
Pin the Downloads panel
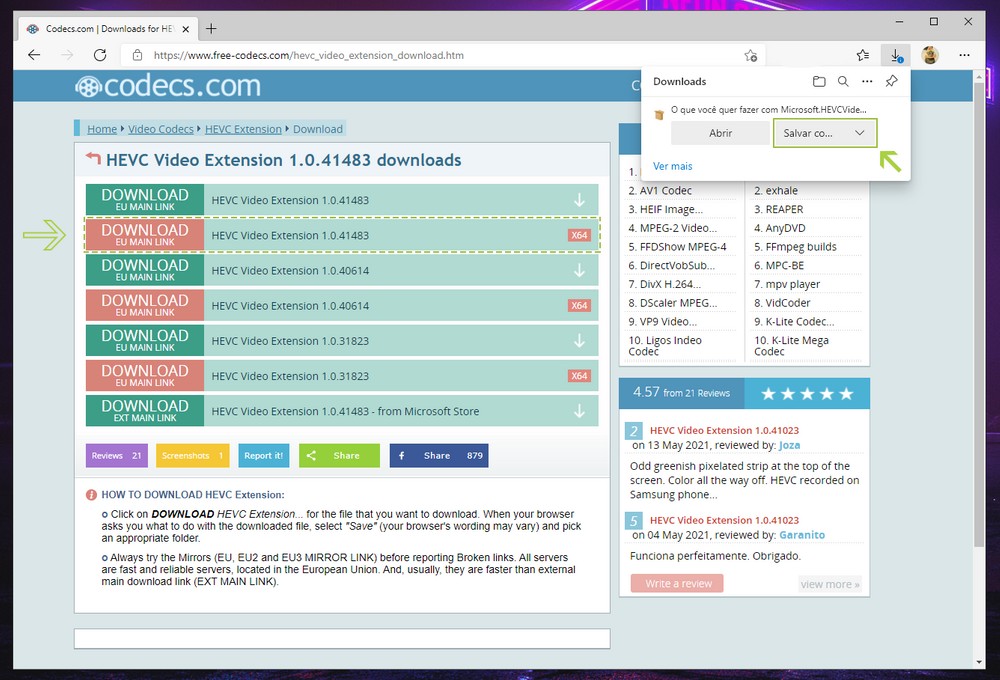pyautogui.click(x=892, y=81)
